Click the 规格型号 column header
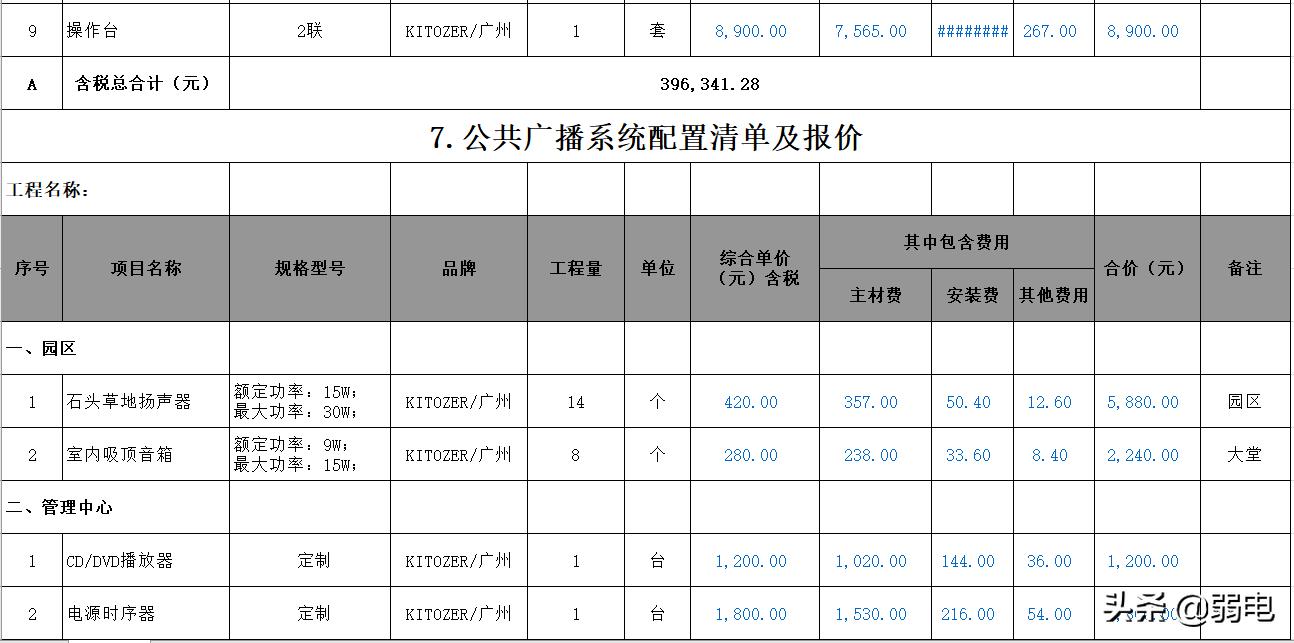 pyautogui.click(x=308, y=268)
